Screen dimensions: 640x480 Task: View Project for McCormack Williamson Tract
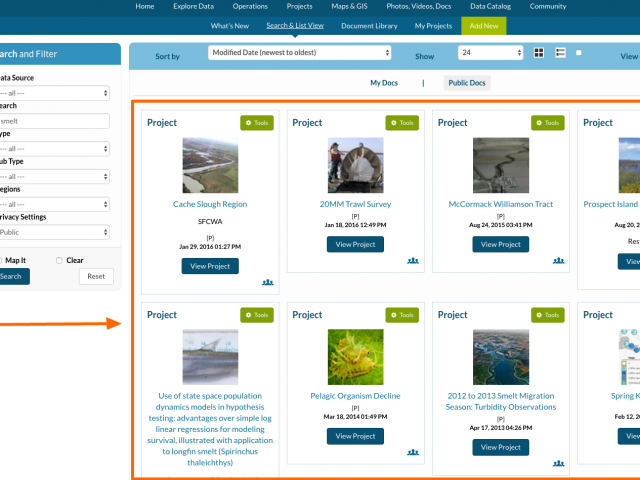tap(501, 244)
